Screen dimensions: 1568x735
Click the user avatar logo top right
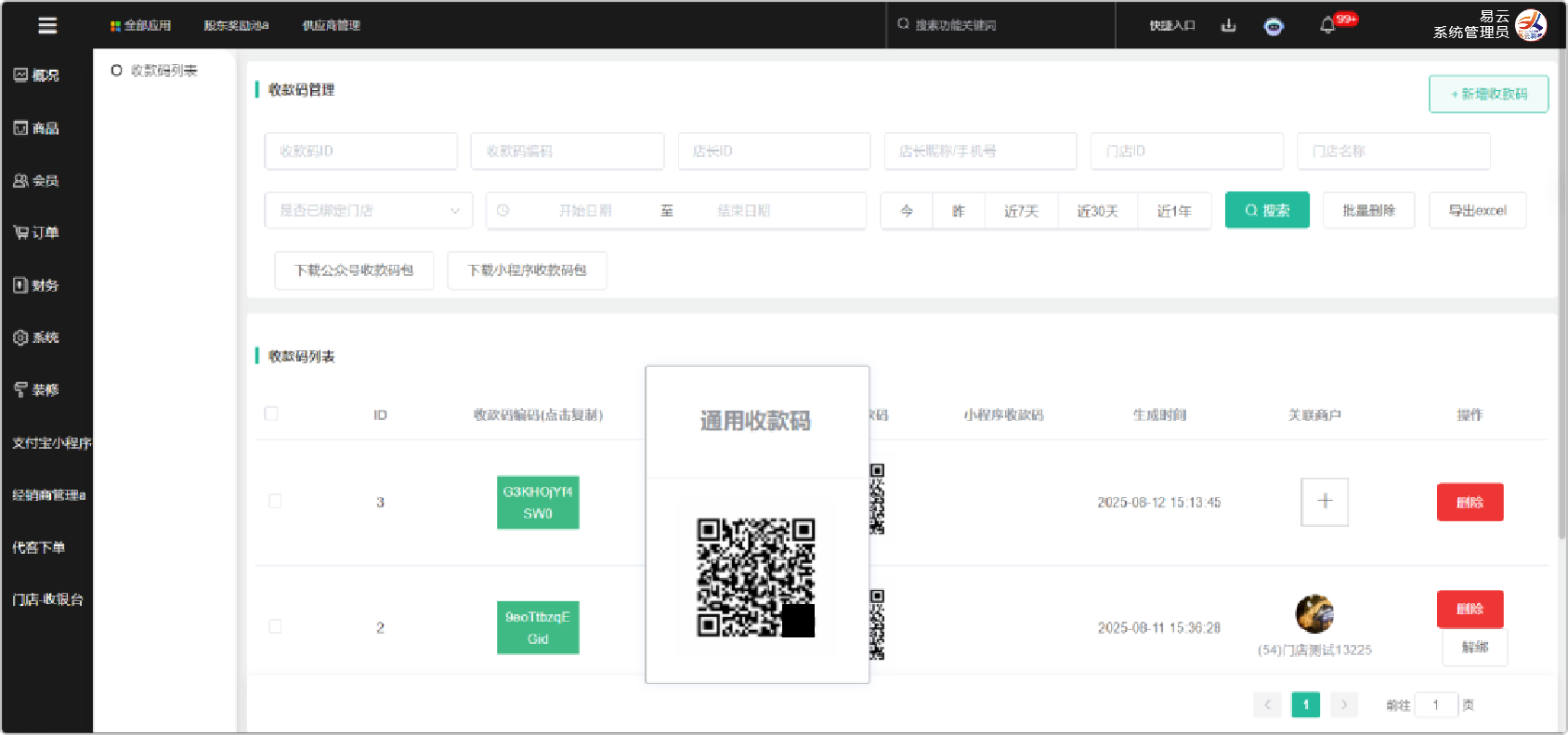pyautogui.click(x=1531, y=25)
